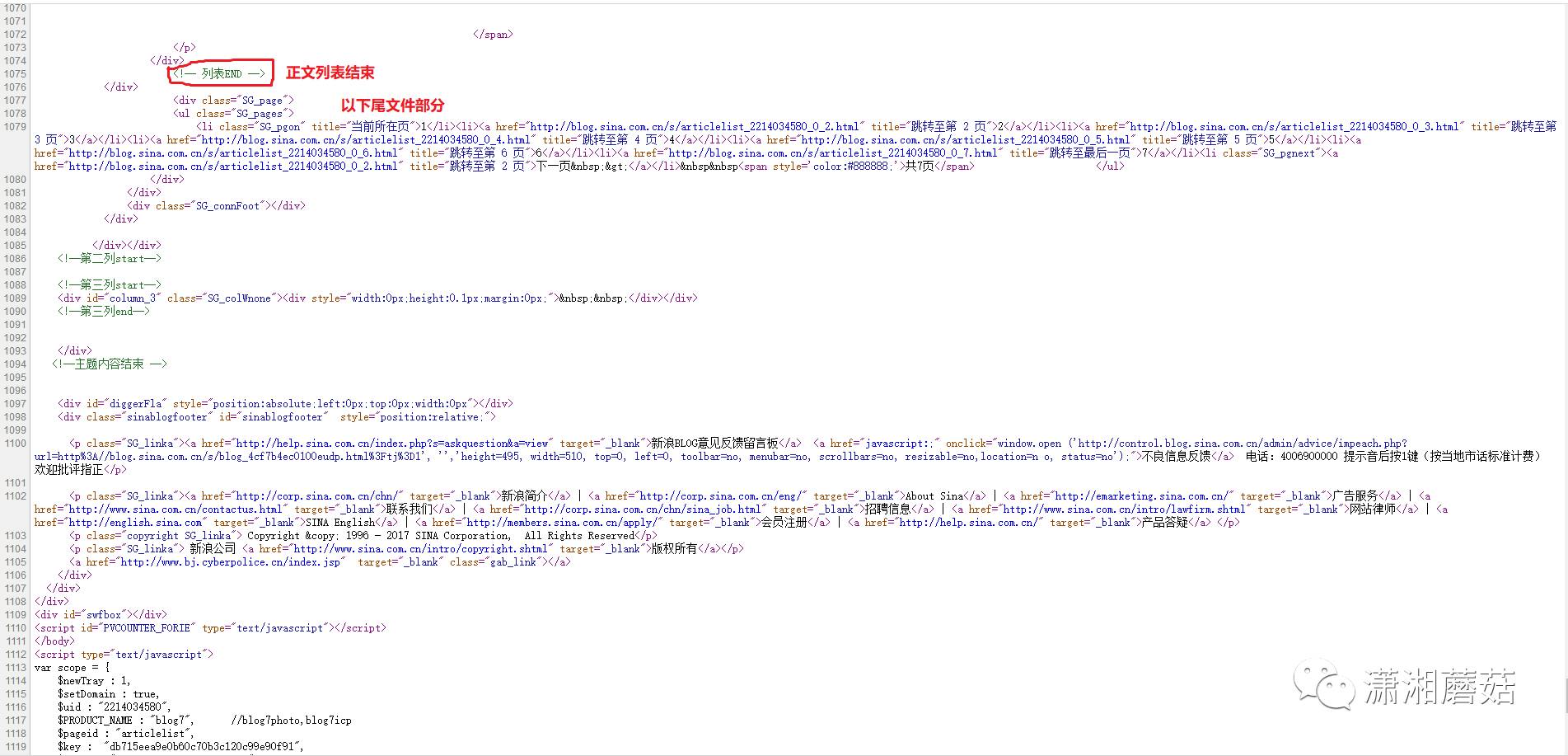Open the members.sina.com.cn/apply/ link
Viewport: 1568px width, 756px height.
(x=562, y=523)
